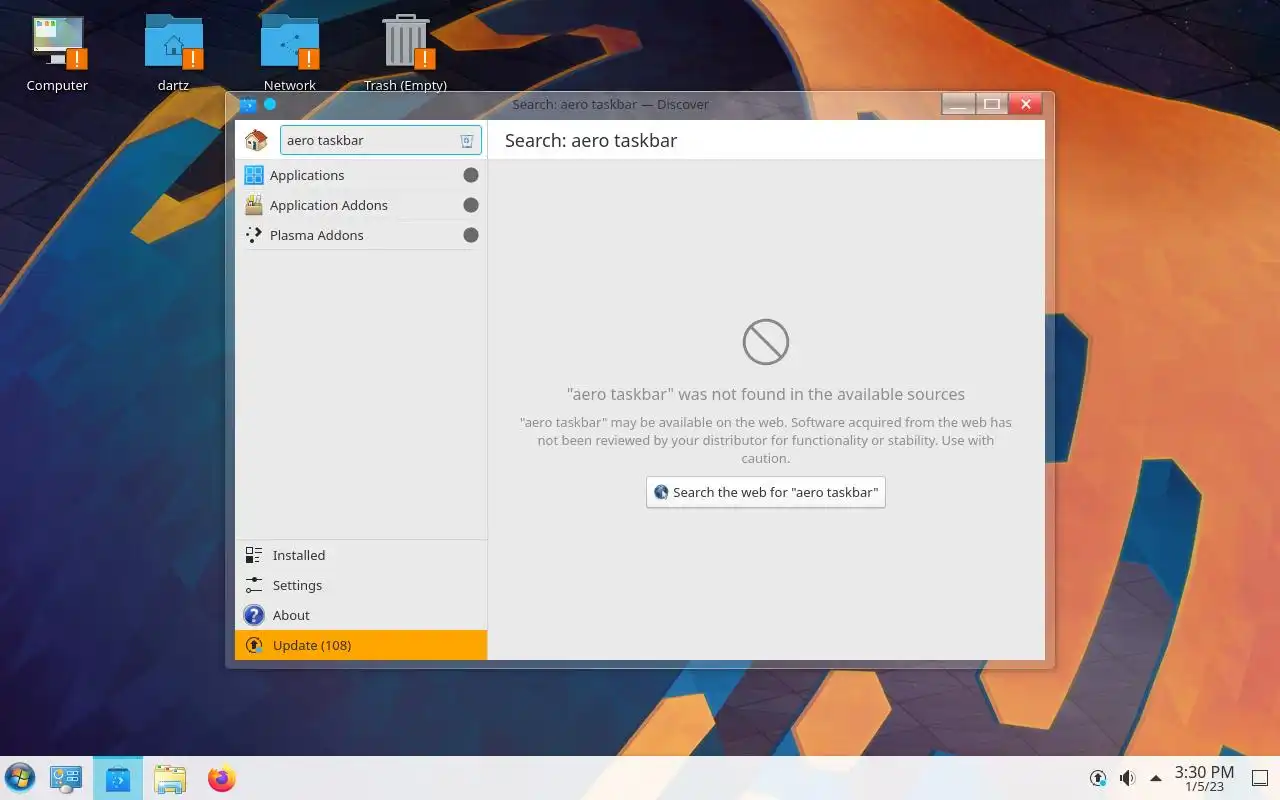This screenshot has height=800, width=1280.
Task: Select the Trash (Empty) desktop icon
Action: (x=405, y=54)
